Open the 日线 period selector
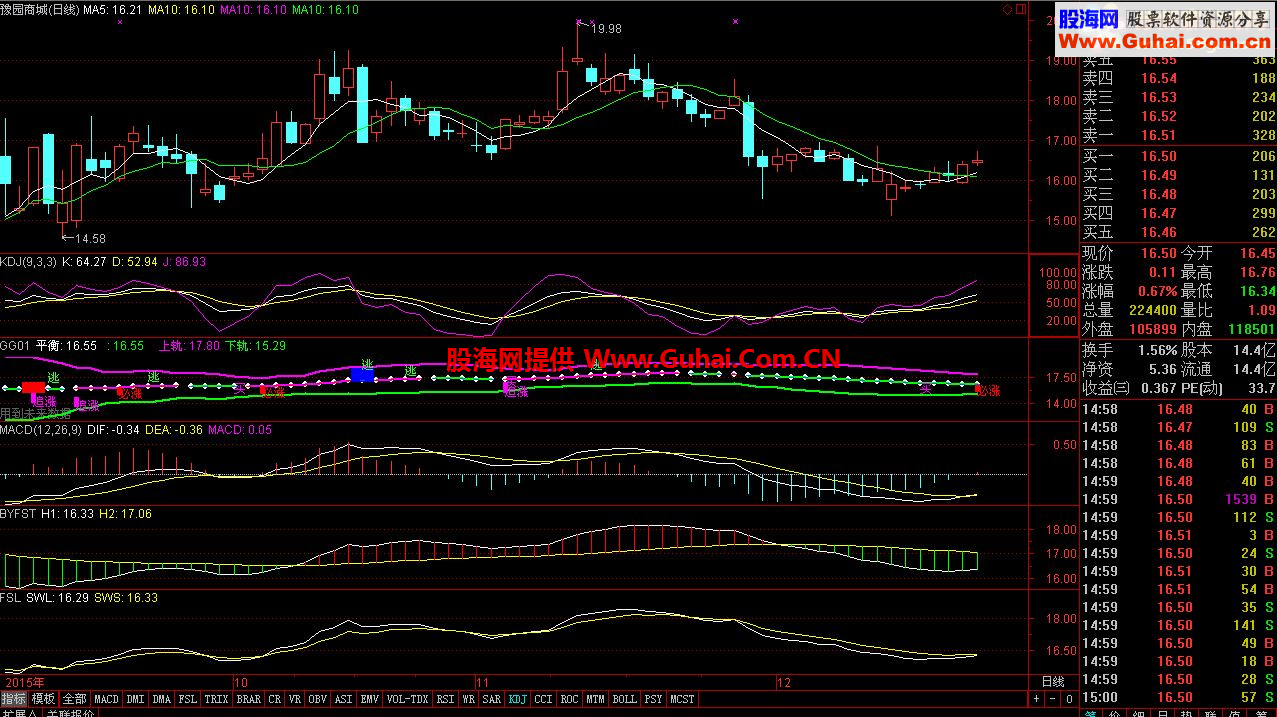The image size is (1277, 717). coord(1053,681)
